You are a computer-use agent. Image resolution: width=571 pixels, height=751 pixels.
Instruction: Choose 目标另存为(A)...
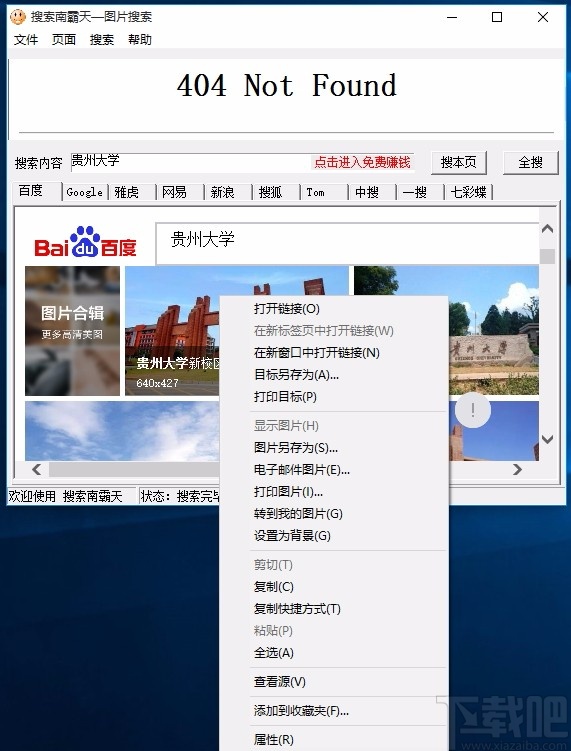(334, 375)
